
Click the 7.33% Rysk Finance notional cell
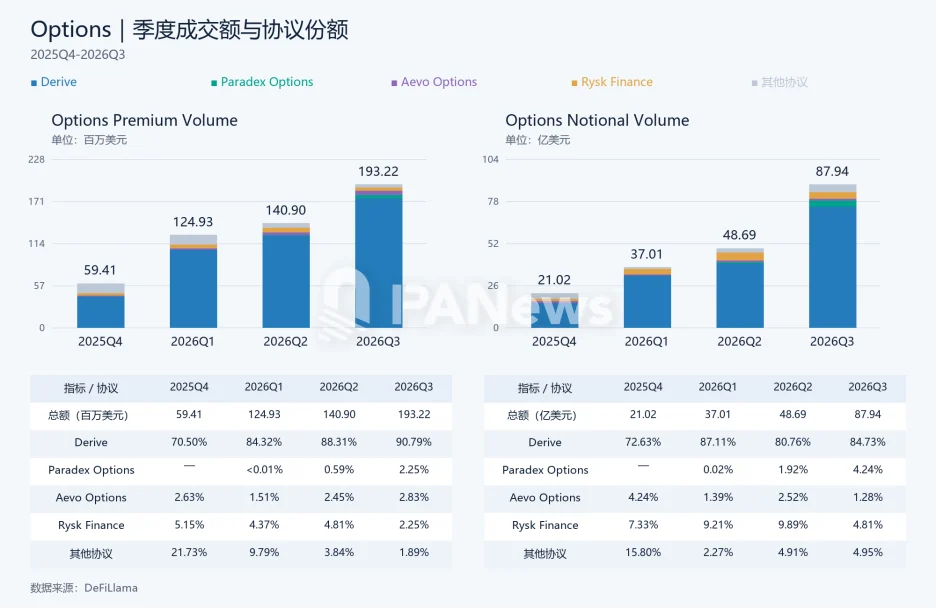click(x=643, y=525)
